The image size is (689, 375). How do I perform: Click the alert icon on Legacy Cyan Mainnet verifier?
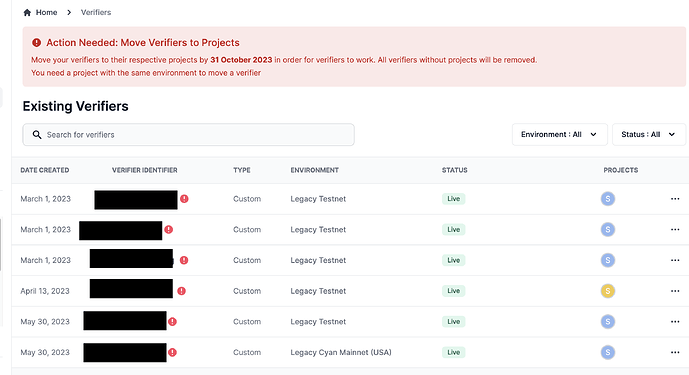pyautogui.click(x=172, y=353)
